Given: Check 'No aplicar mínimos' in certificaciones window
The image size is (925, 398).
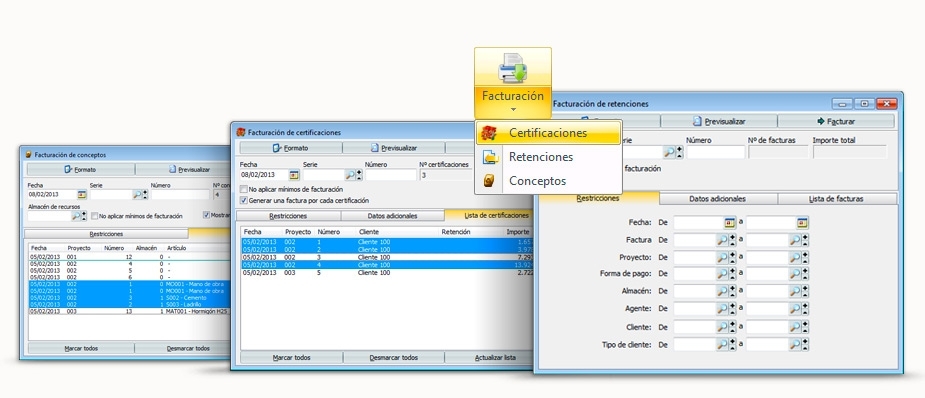Looking at the screenshot, I should pyautogui.click(x=244, y=190).
